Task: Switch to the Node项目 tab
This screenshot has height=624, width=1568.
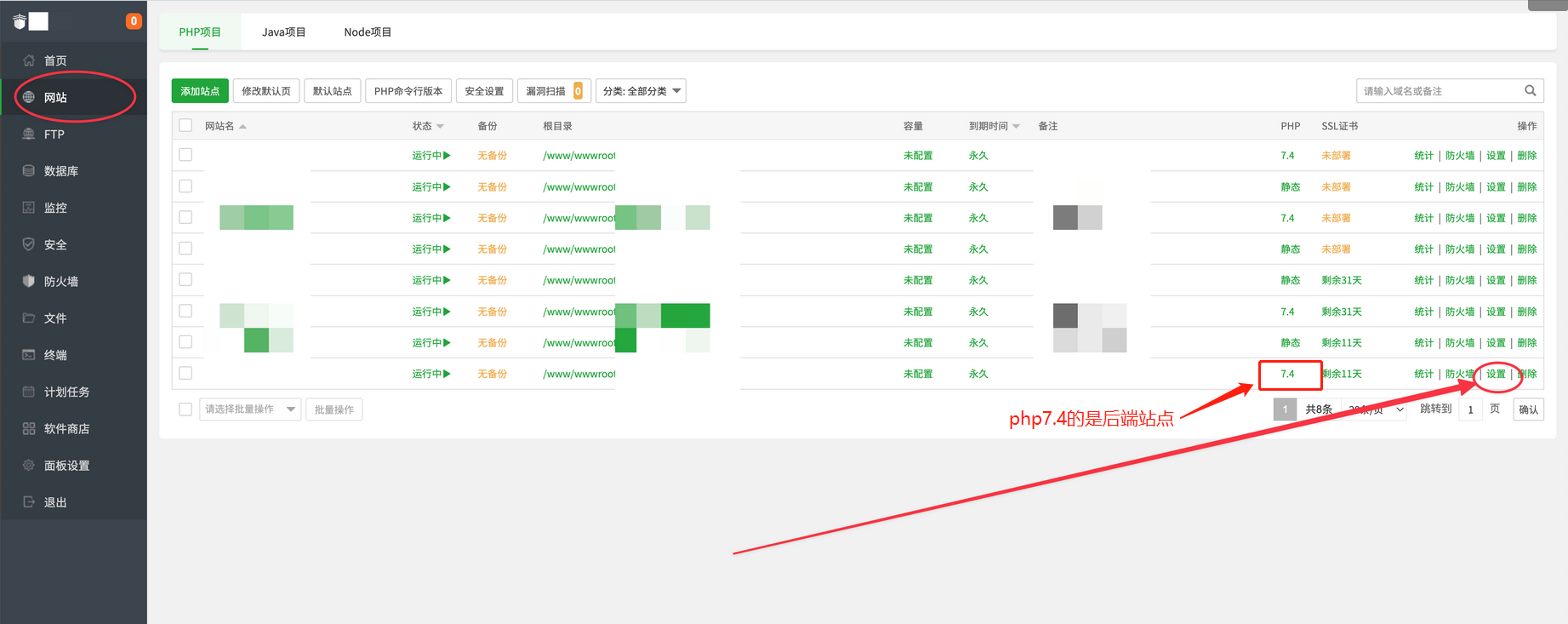Action: click(368, 32)
